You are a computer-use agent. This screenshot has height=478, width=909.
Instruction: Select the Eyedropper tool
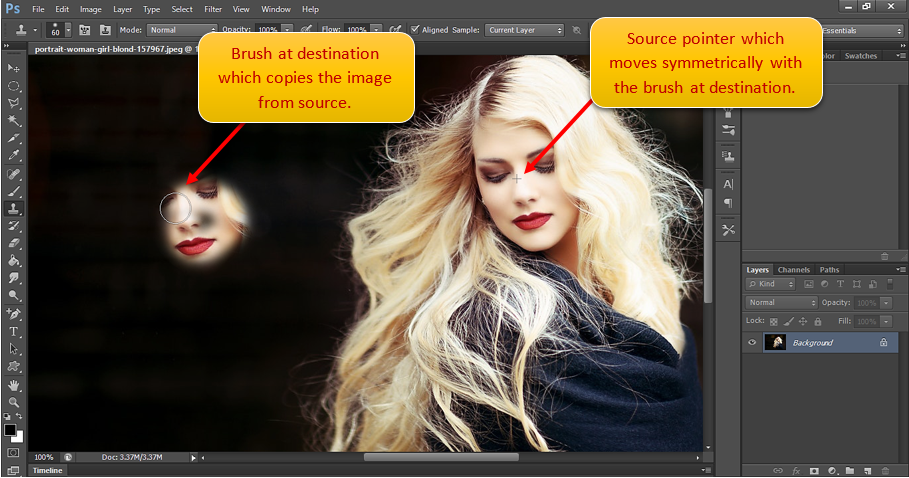coord(13,155)
